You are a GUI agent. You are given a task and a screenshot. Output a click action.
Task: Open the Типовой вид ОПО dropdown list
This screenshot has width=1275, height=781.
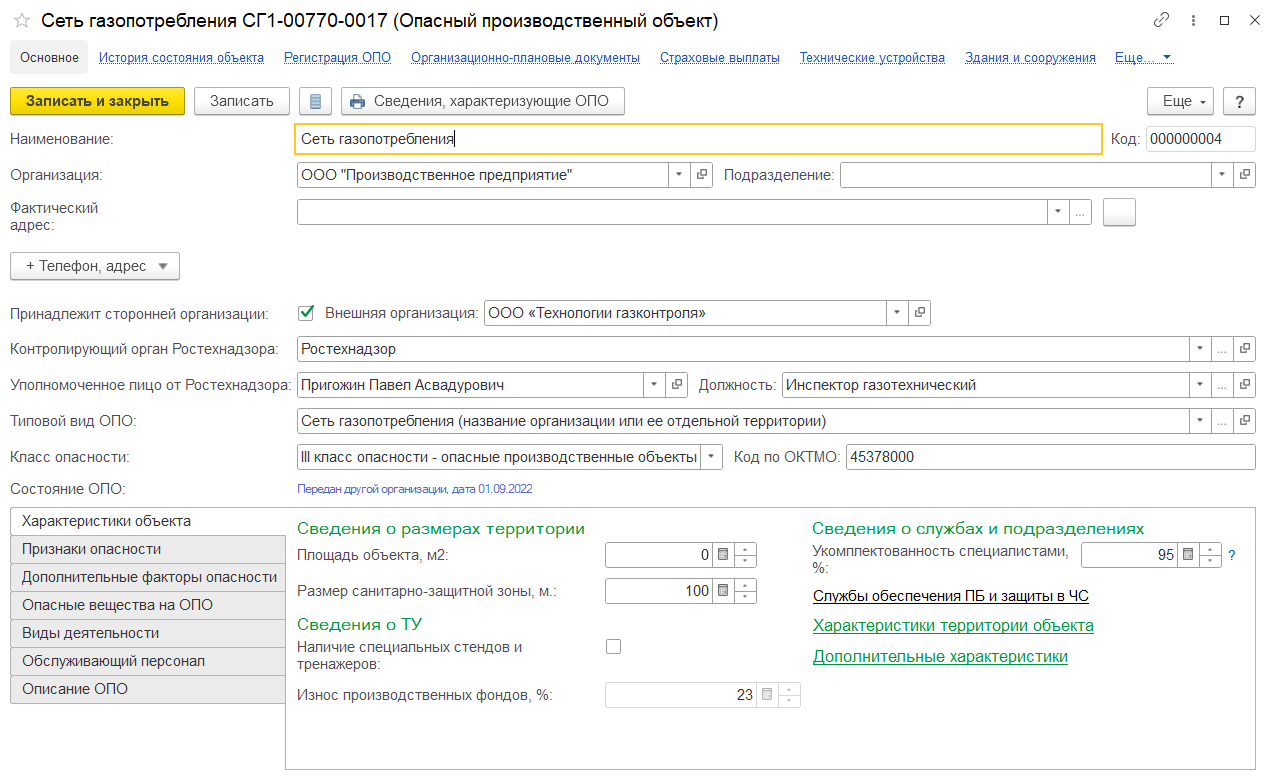tap(1199, 421)
